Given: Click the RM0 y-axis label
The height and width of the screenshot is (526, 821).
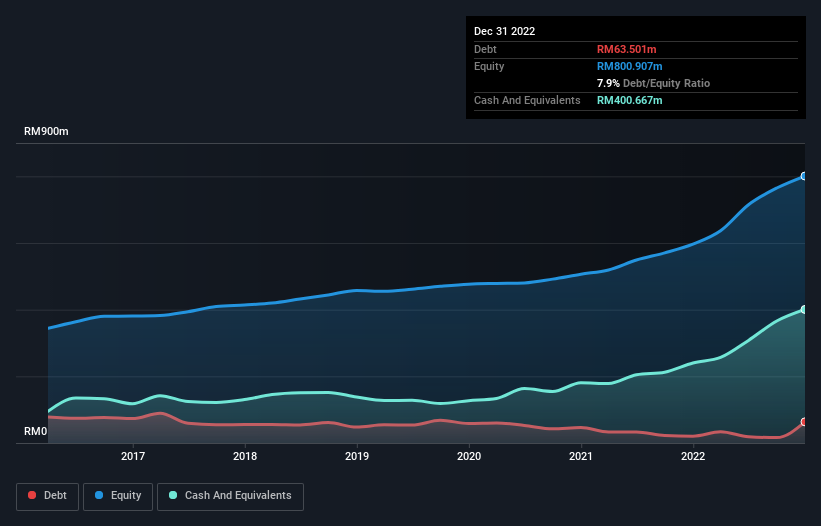Looking at the screenshot, I should click(36, 432).
